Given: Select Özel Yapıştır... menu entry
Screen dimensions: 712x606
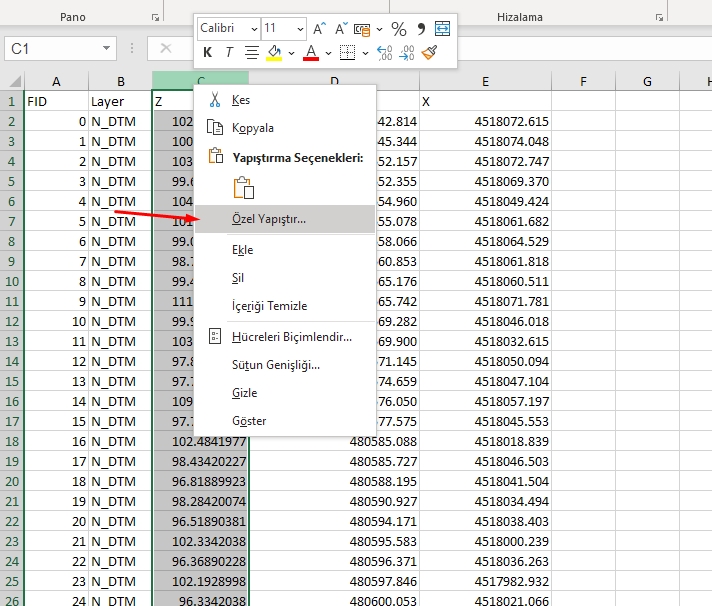Looking at the screenshot, I should click(285, 219).
